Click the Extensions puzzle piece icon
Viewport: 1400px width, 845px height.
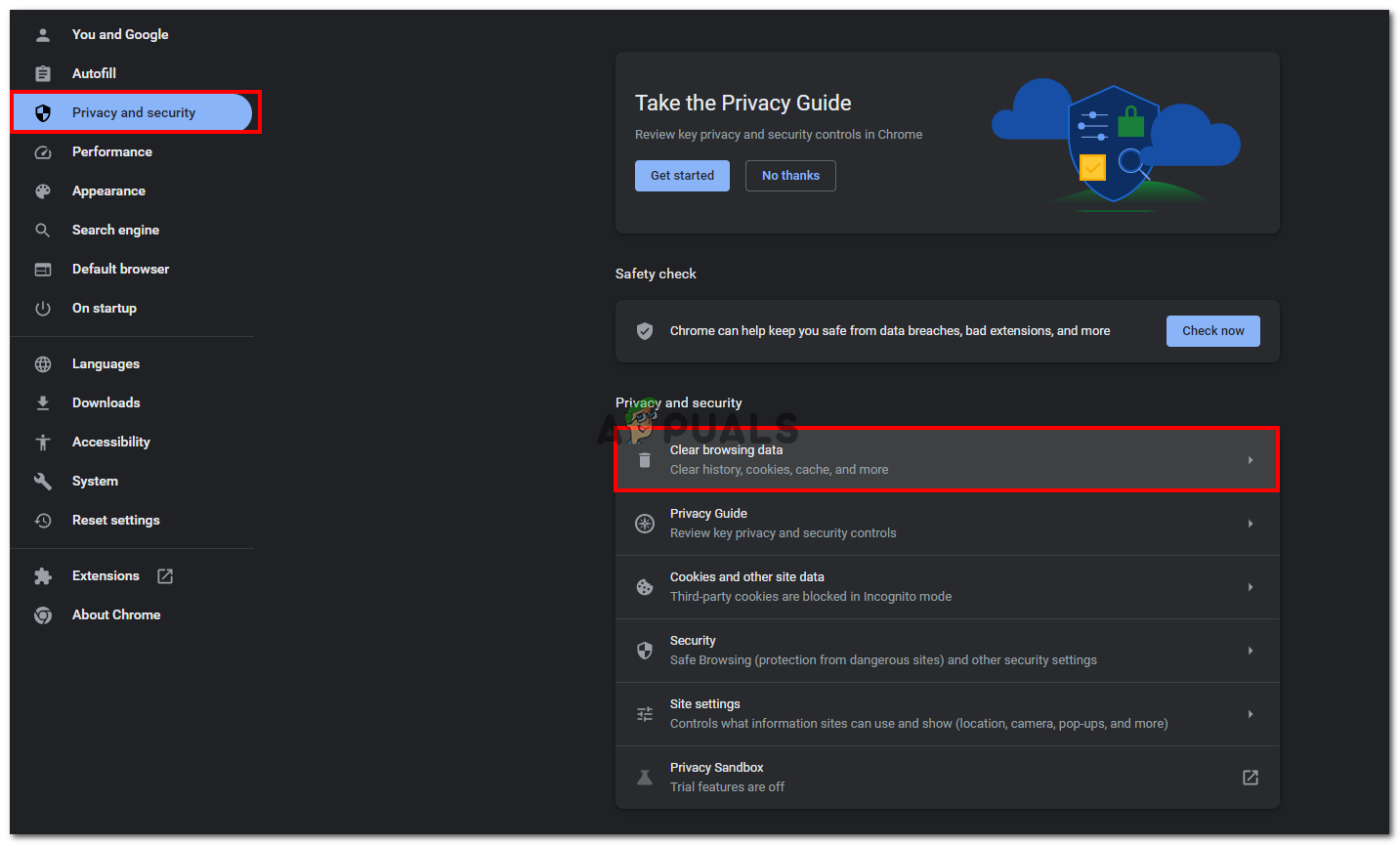click(x=43, y=576)
